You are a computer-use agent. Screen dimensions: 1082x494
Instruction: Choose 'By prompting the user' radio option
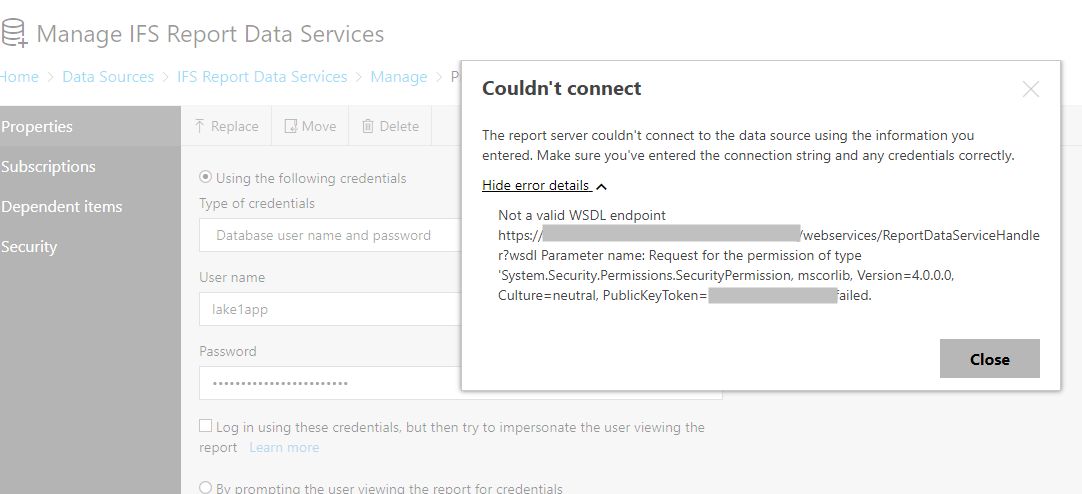click(205, 487)
